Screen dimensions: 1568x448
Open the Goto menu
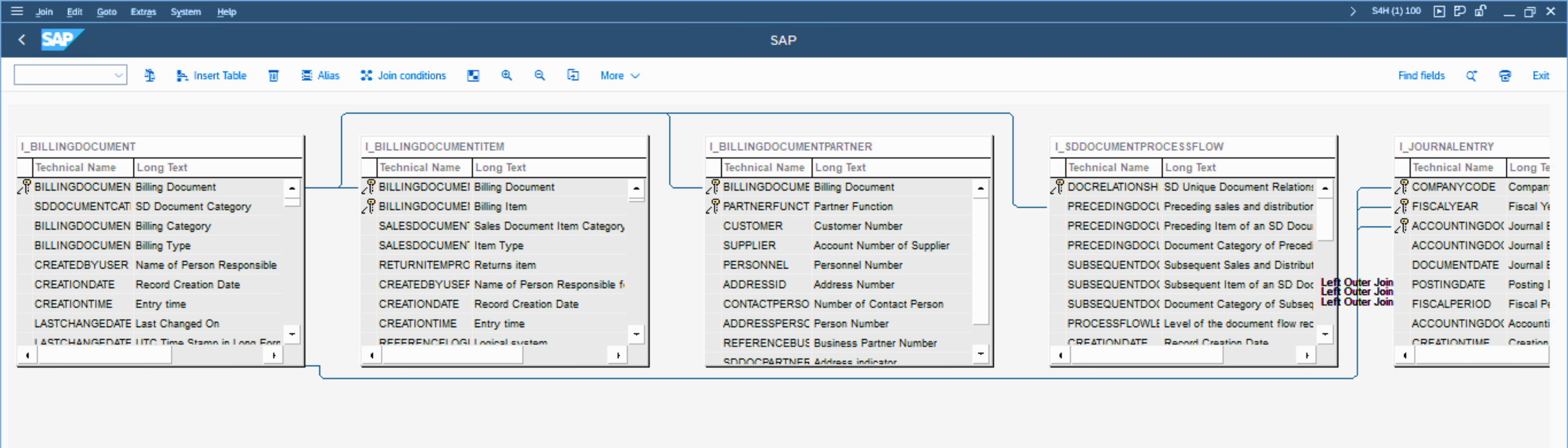pos(107,12)
